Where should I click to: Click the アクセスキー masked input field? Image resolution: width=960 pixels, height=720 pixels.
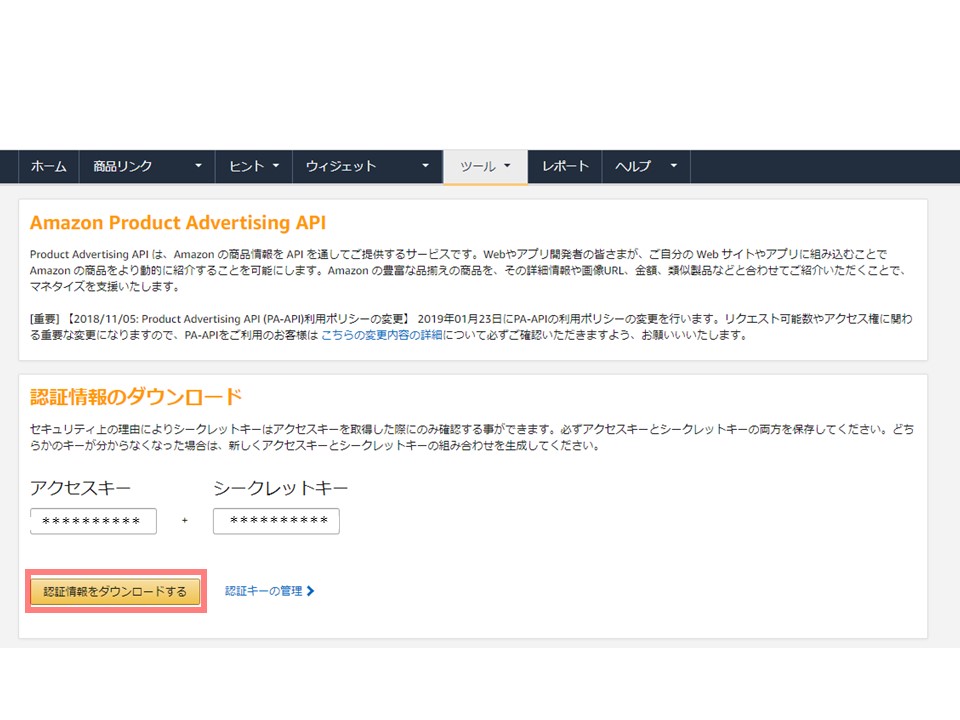coord(93,521)
